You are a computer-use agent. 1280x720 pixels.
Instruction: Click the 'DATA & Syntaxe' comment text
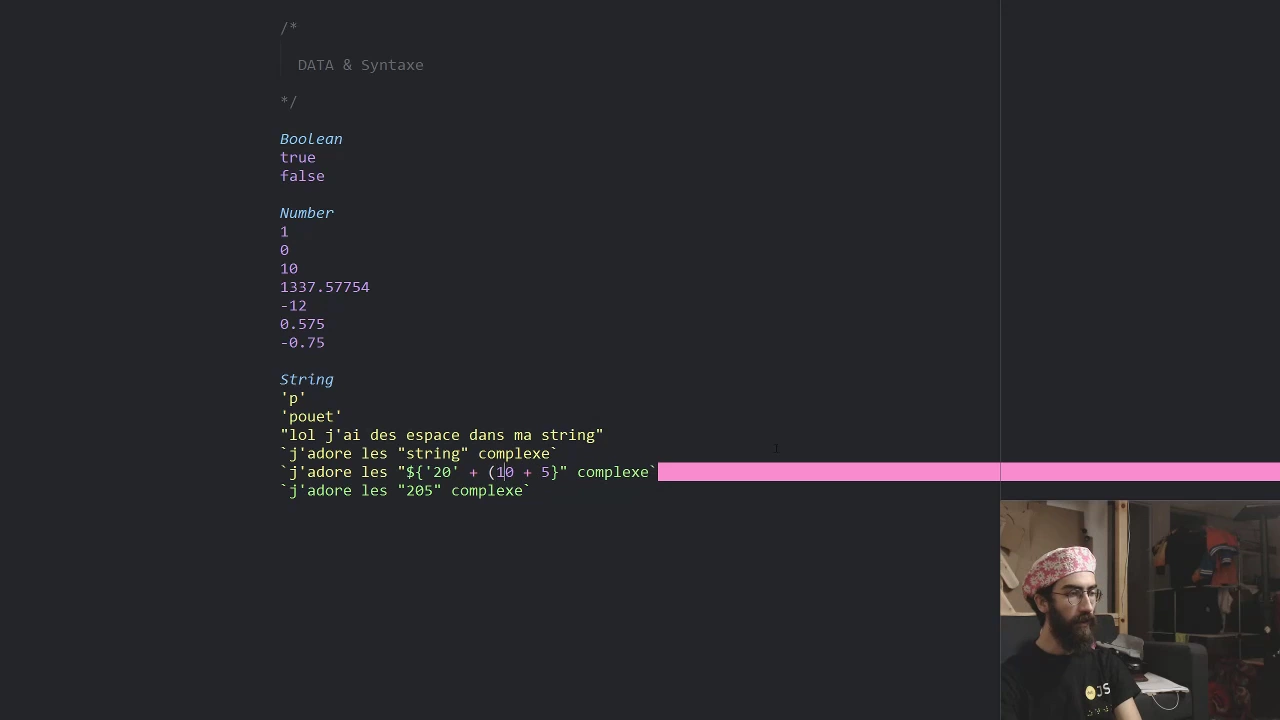point(360,65)
